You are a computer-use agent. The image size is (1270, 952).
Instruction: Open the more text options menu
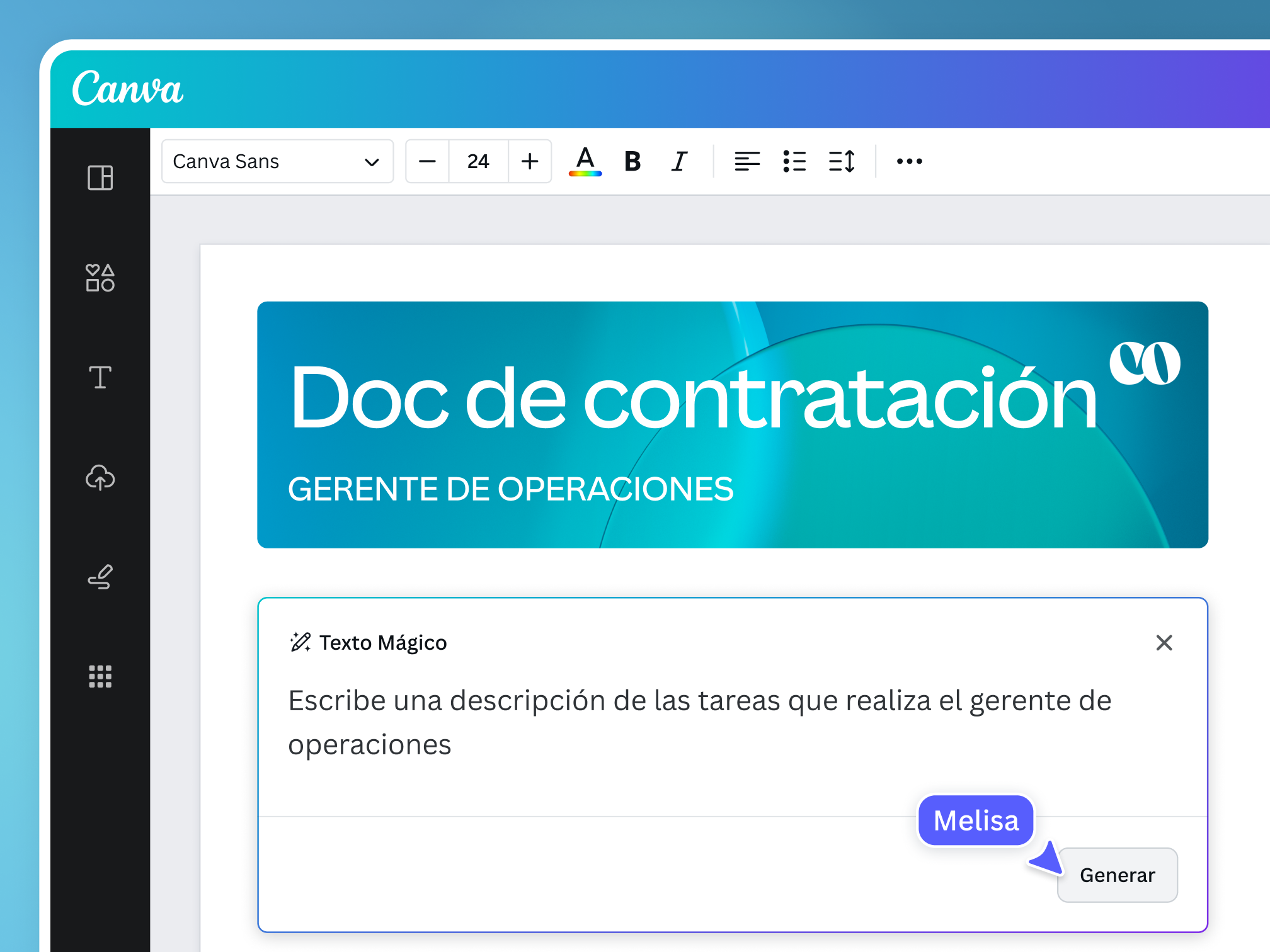(x=909, y=161)
